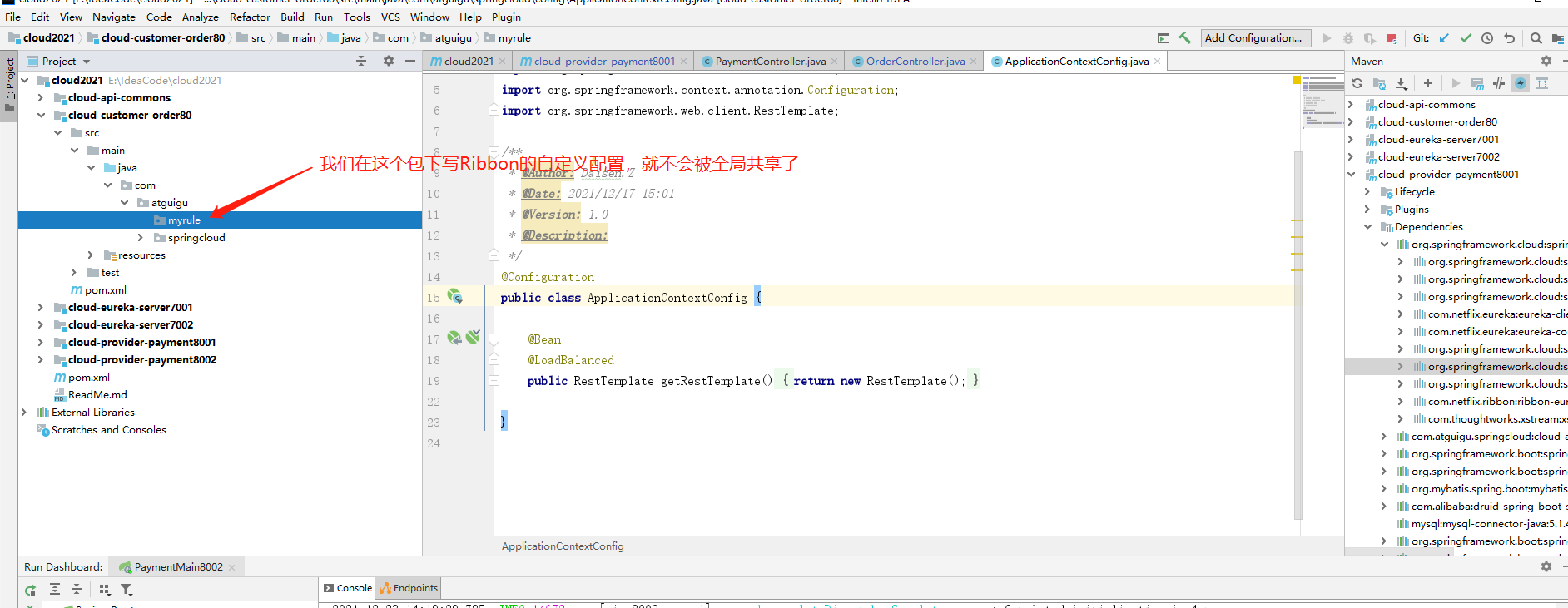Click yellow inspection status indicator in editor

tap(1296, 80)
